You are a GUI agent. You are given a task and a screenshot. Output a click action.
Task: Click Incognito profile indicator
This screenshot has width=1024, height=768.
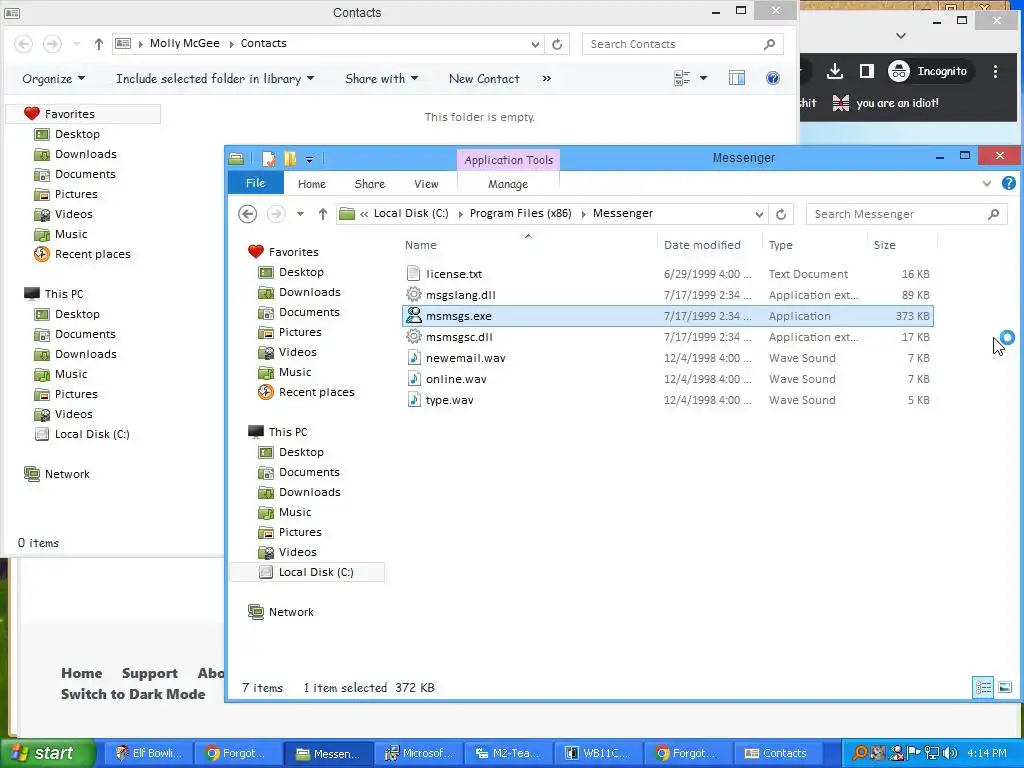tap(929, 71)
